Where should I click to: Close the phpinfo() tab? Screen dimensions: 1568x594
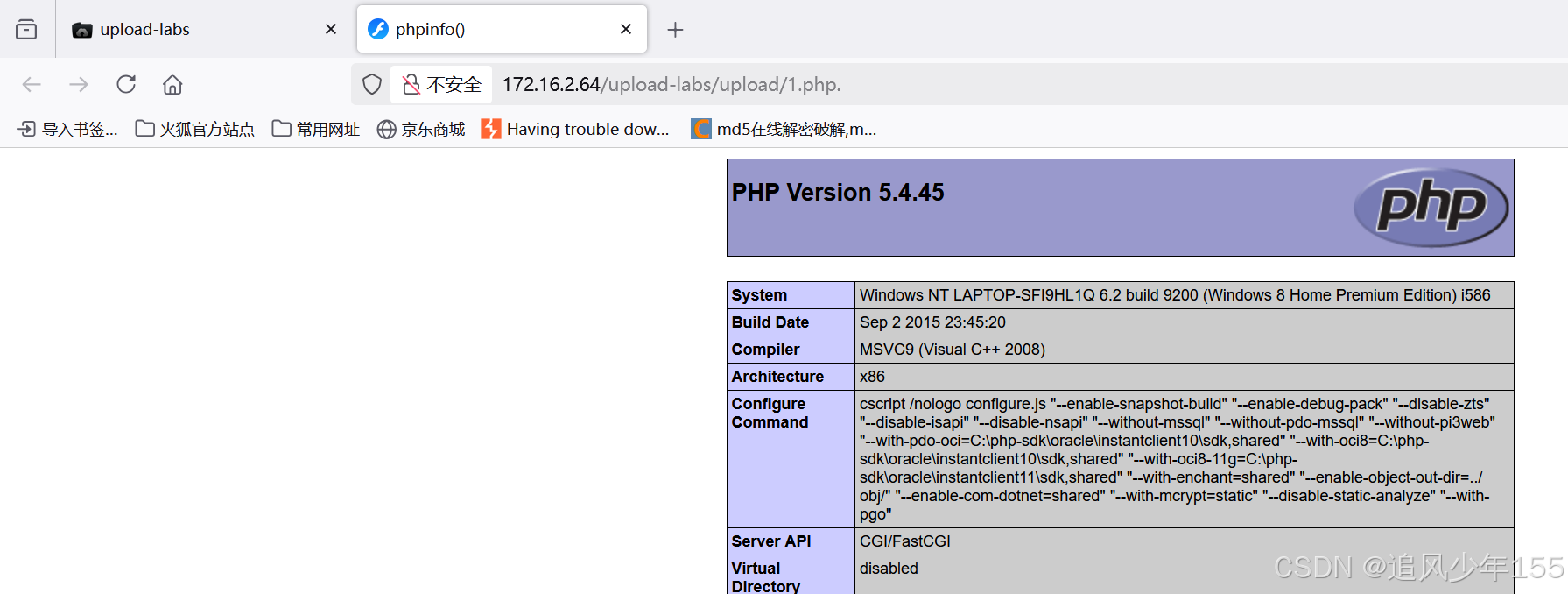(x=626, y=29)
